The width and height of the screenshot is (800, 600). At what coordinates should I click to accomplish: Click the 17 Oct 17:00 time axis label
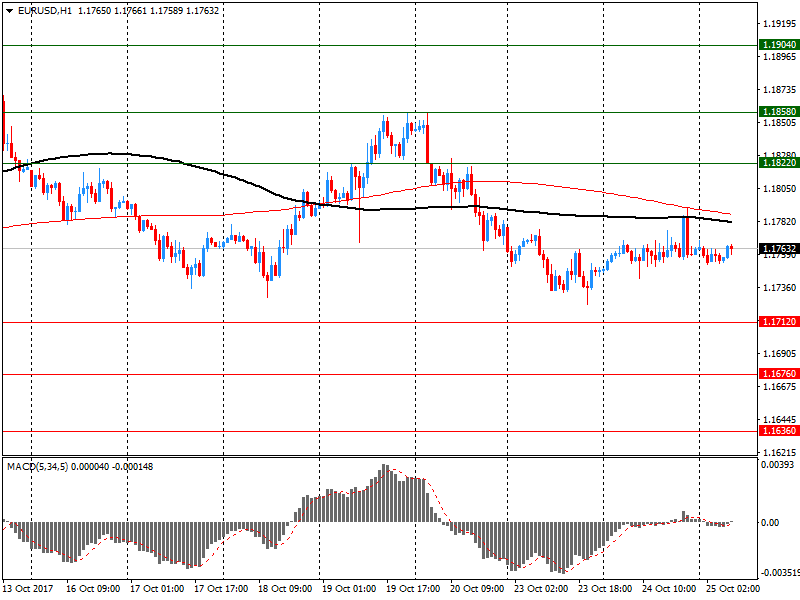pos(221,589)
